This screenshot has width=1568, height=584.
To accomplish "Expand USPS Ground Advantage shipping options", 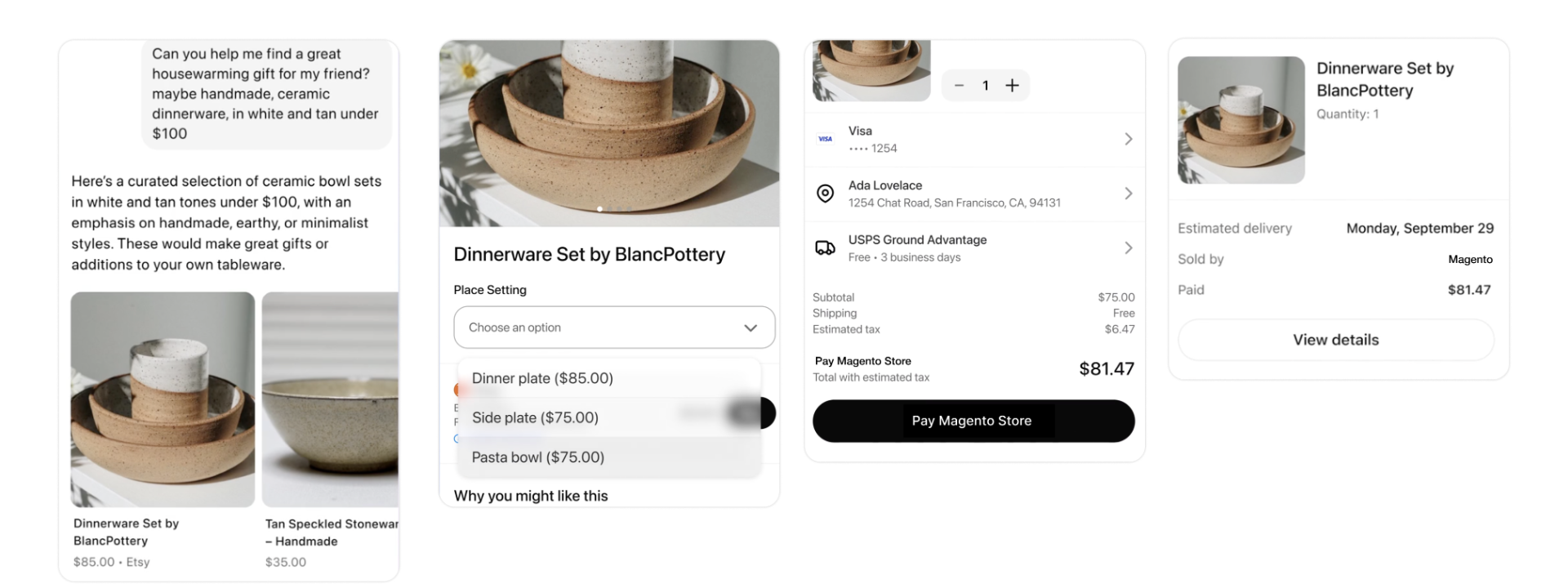I will [x=1128, y=248].
